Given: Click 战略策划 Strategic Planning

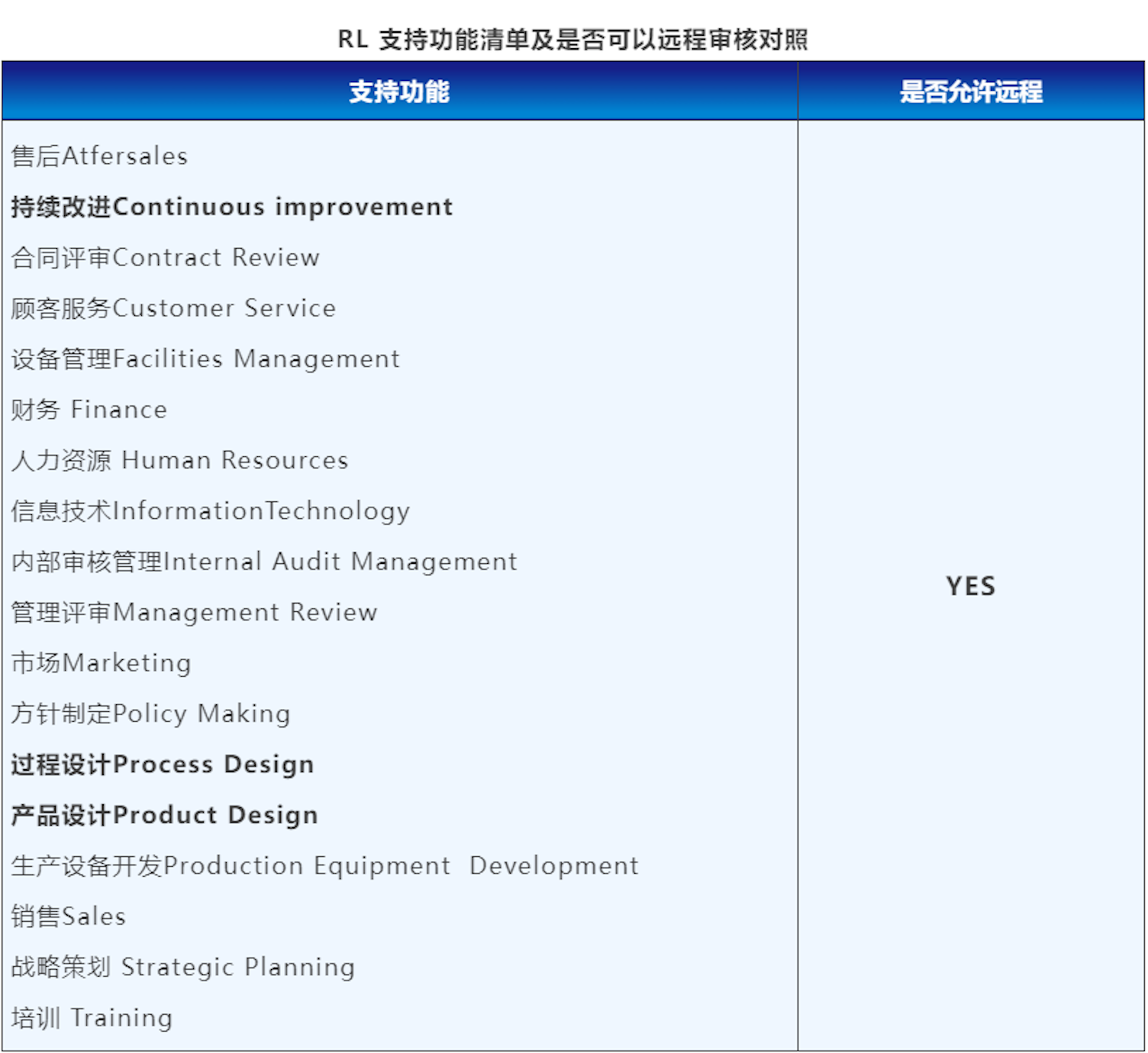Looking at the screenshot, I should click(182, 968).
